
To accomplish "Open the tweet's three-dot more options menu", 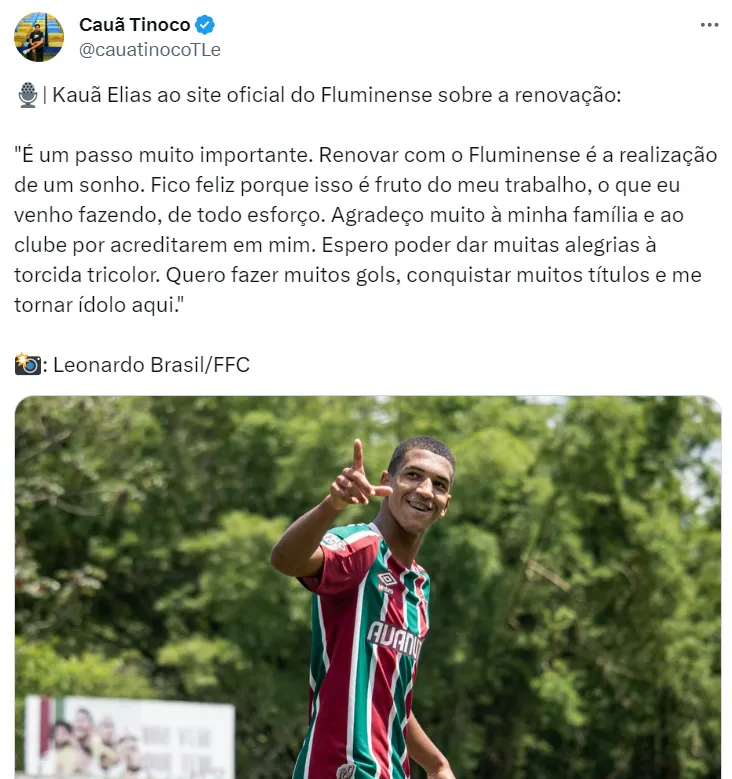I will pos(709,25).
